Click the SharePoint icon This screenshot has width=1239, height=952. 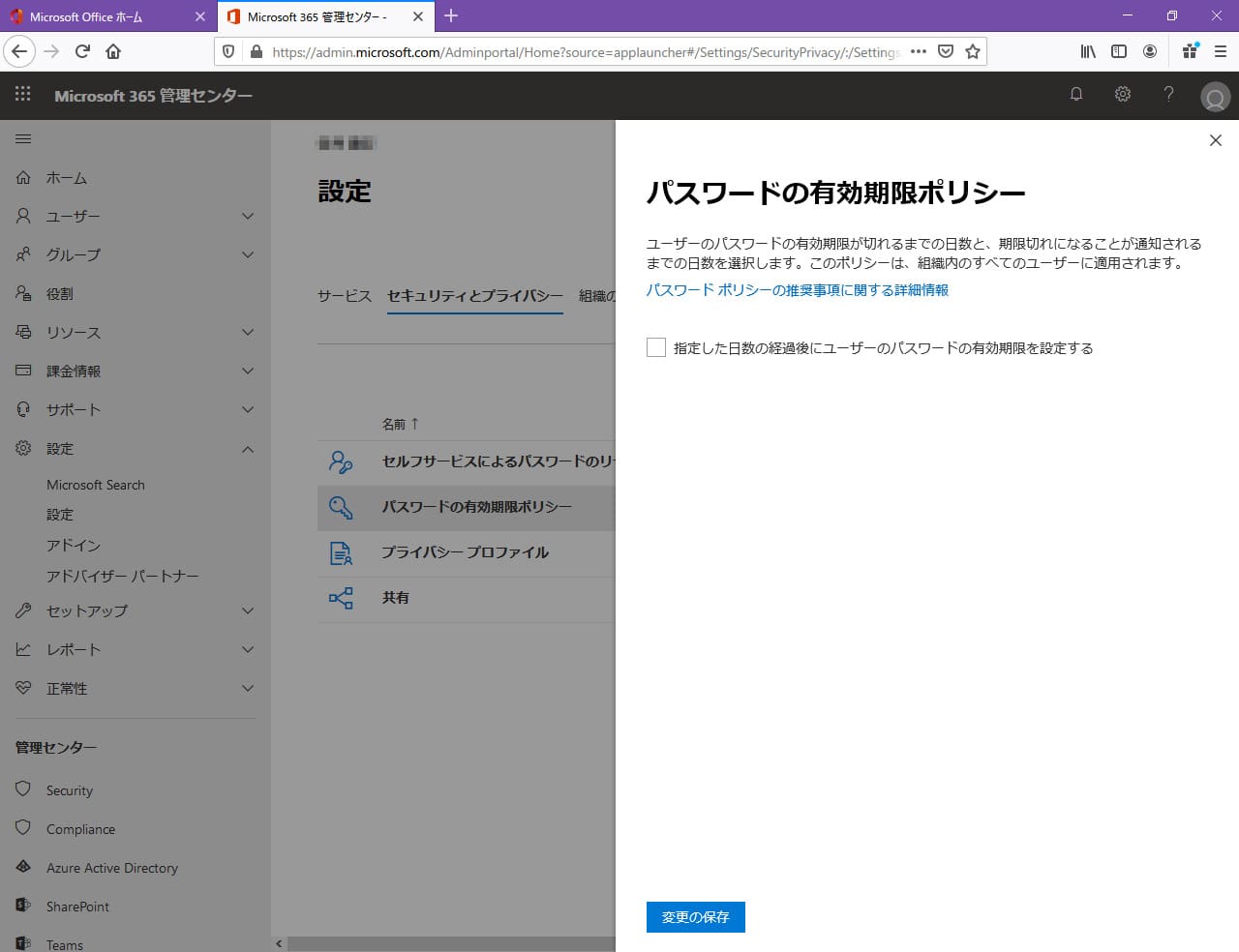[23, 906]
